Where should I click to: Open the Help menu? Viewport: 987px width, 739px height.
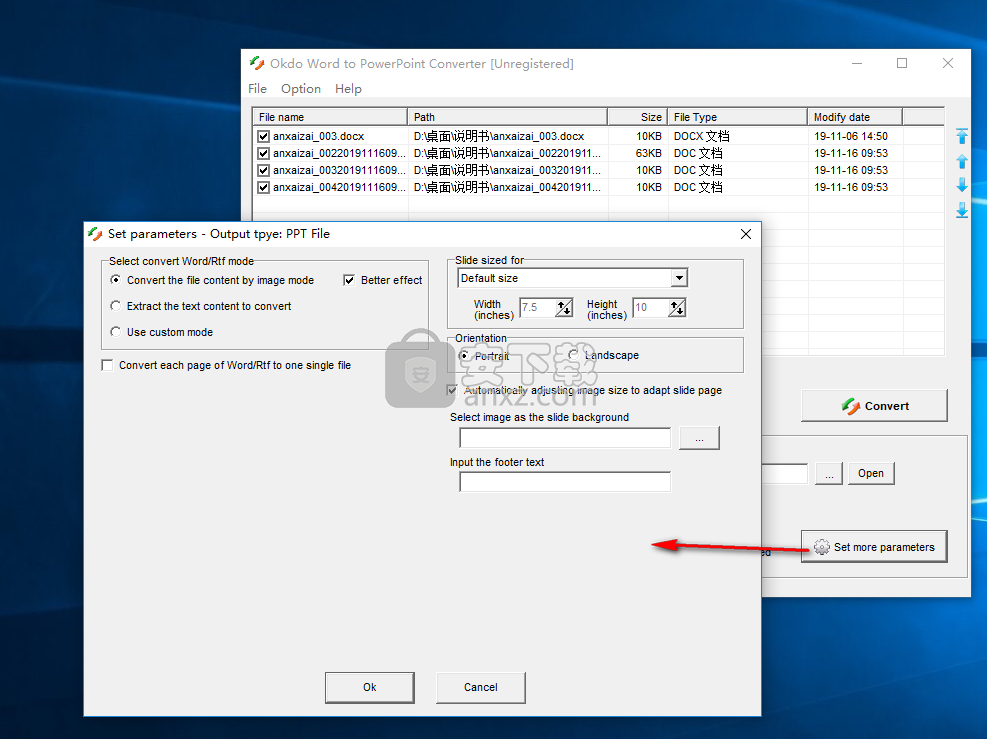[x=348, y=89]
